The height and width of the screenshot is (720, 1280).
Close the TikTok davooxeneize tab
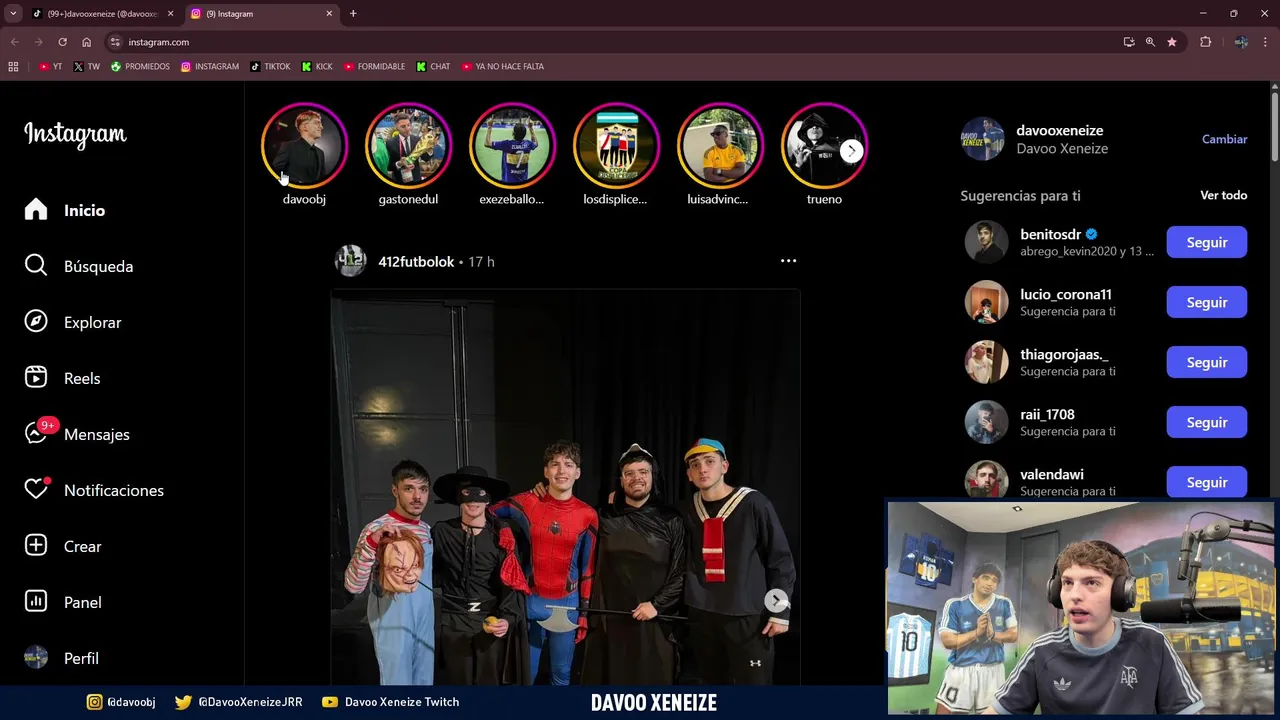170,14
